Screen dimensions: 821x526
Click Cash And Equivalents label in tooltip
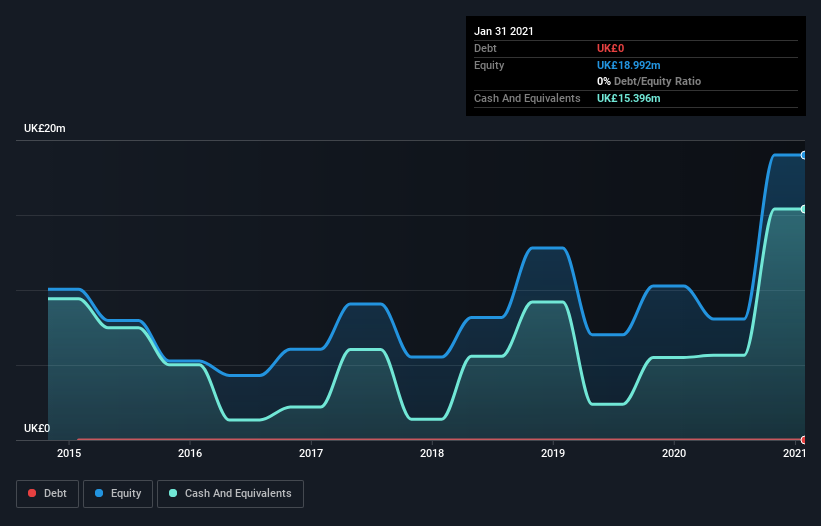[x=527, y=98]
